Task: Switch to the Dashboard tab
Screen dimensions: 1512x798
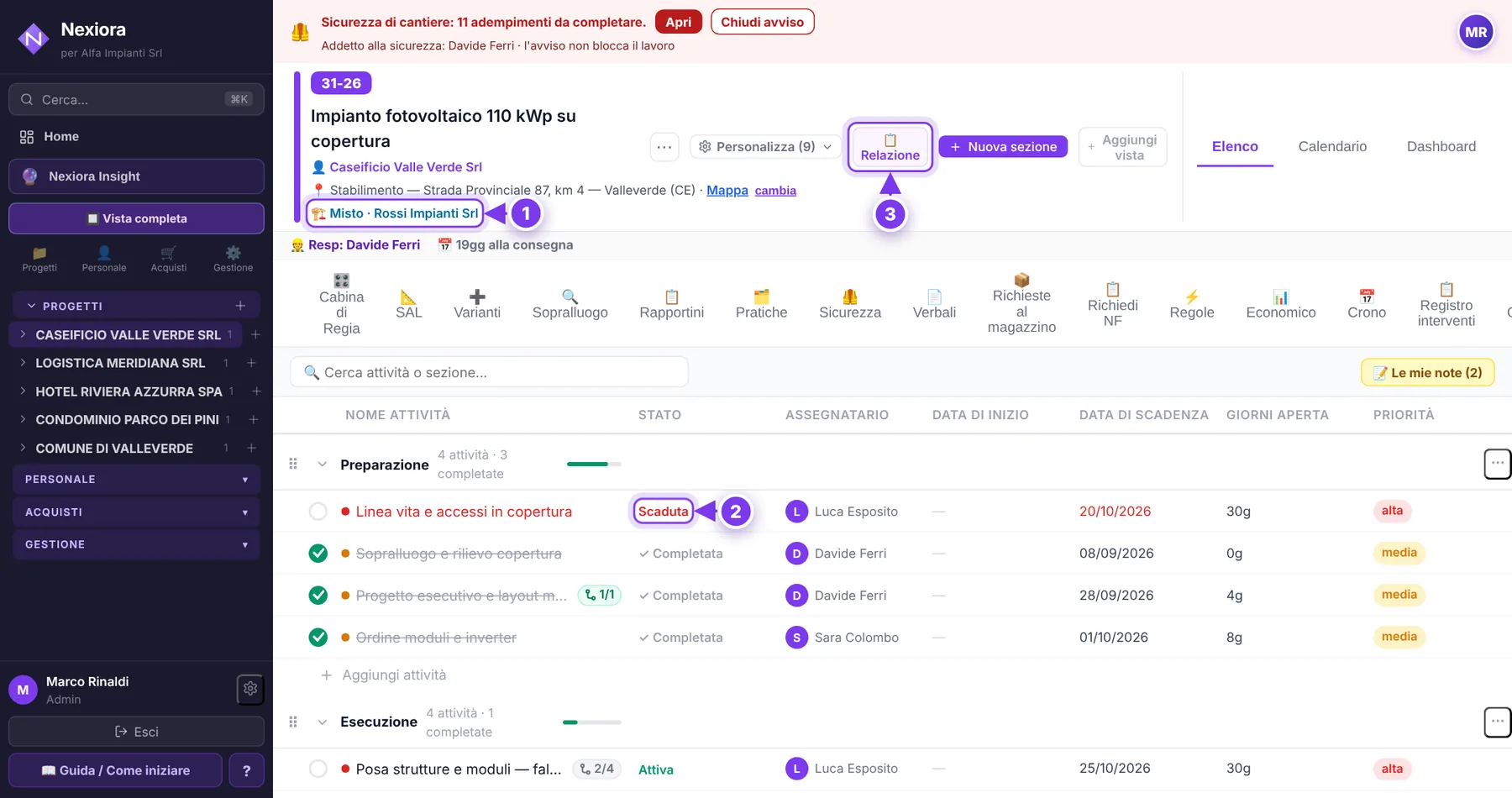Action: [1441, 146]
